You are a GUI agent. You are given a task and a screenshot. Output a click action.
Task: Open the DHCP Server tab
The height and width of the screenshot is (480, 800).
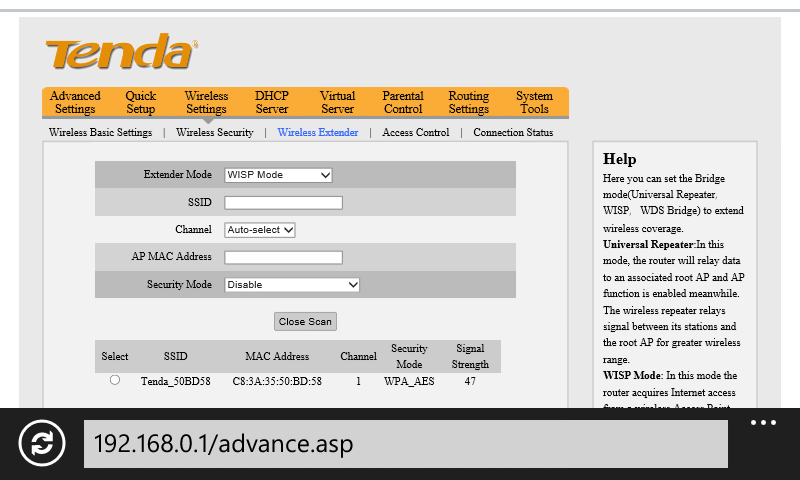272,103
